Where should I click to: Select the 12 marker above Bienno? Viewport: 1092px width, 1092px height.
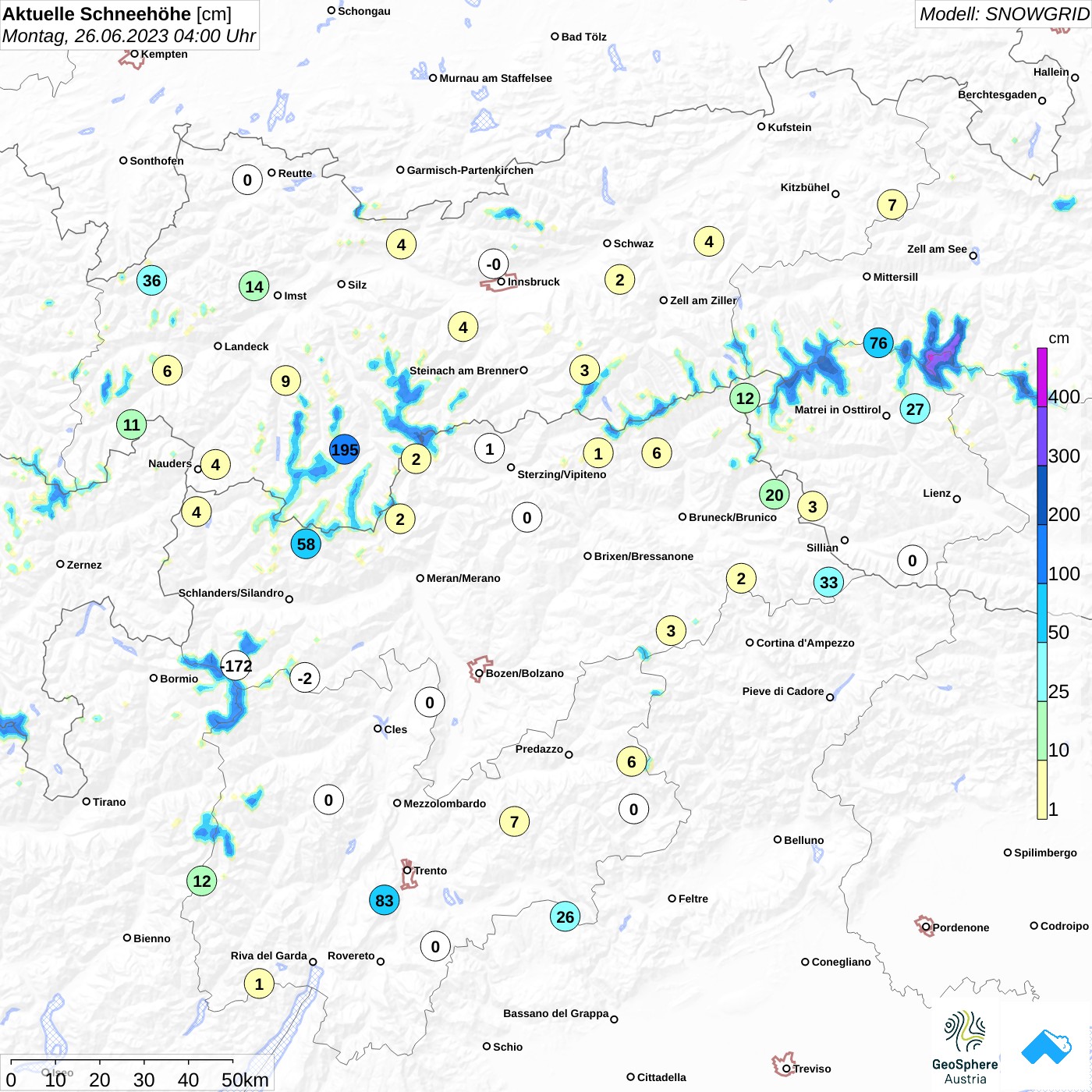202,881
